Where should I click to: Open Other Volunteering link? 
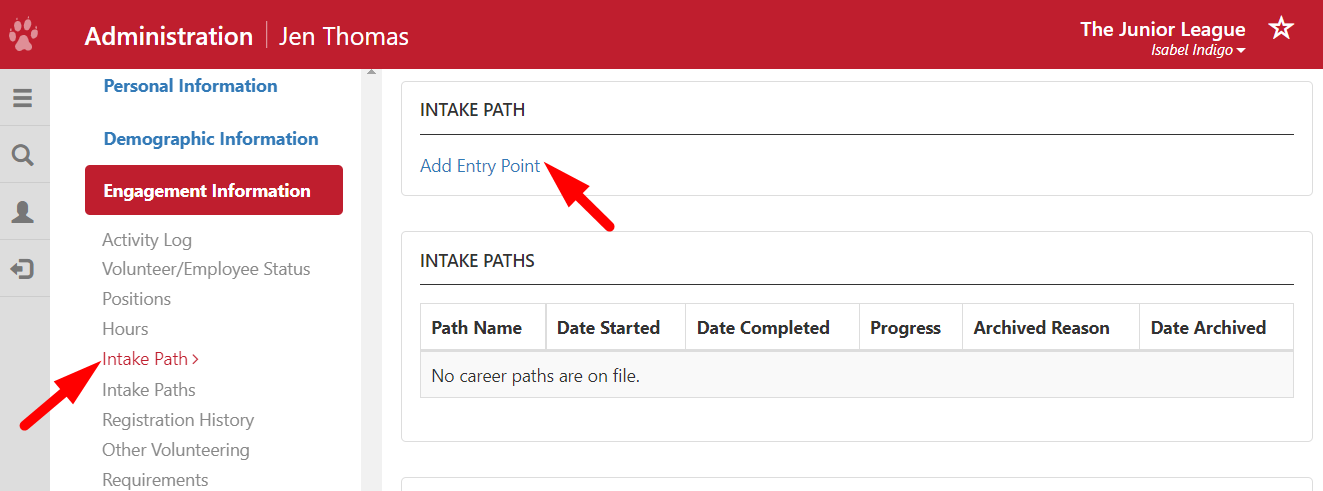click(176, 450)
